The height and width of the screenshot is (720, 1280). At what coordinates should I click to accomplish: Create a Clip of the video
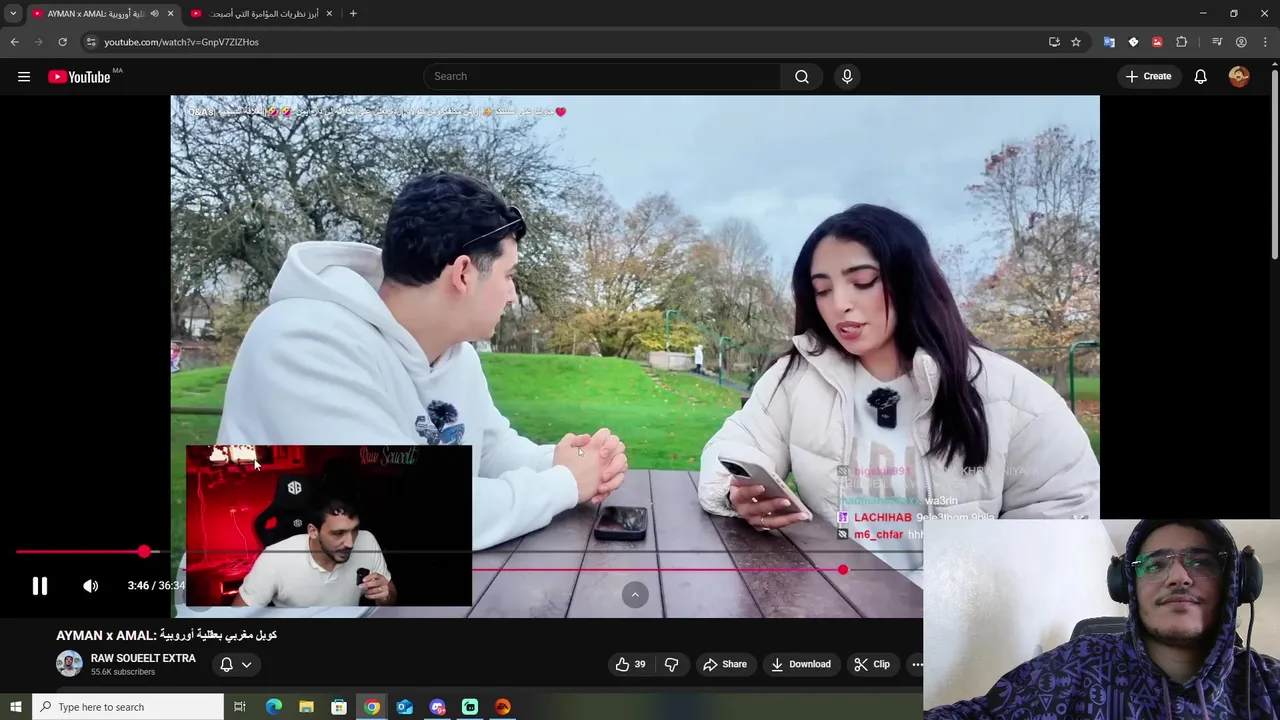[x=872, y=664]
